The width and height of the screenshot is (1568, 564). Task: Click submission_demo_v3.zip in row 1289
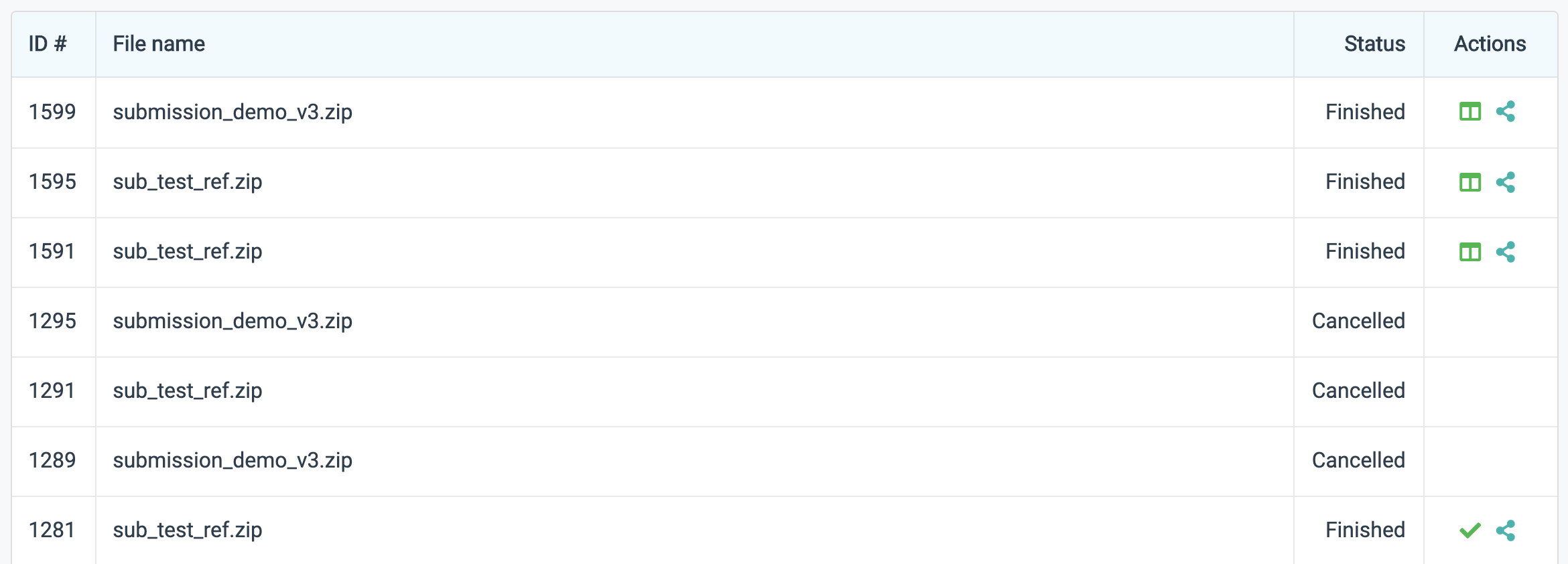pyautogui.click(x=233, y=460)
